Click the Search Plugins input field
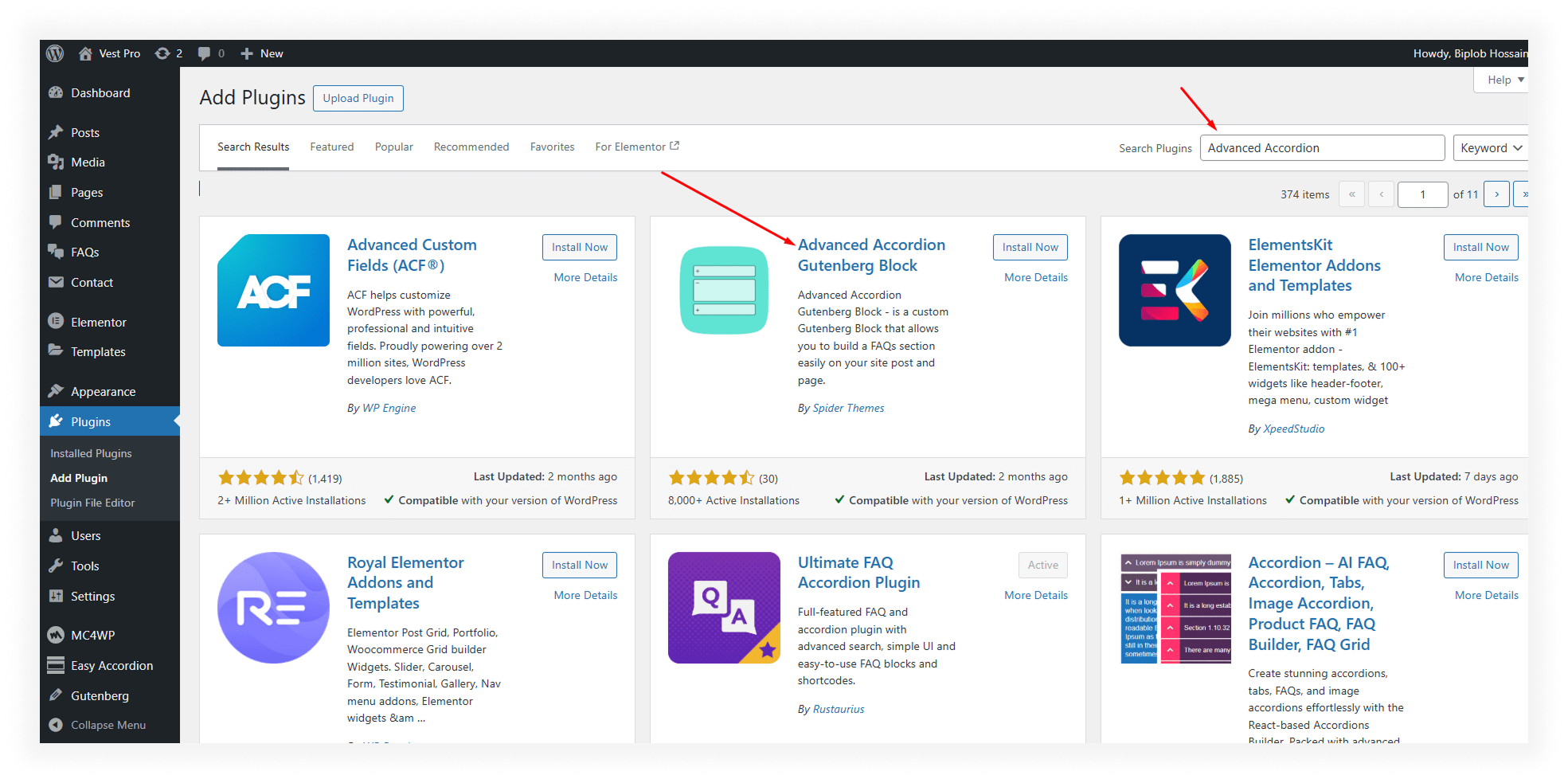 pos(1322,148)
